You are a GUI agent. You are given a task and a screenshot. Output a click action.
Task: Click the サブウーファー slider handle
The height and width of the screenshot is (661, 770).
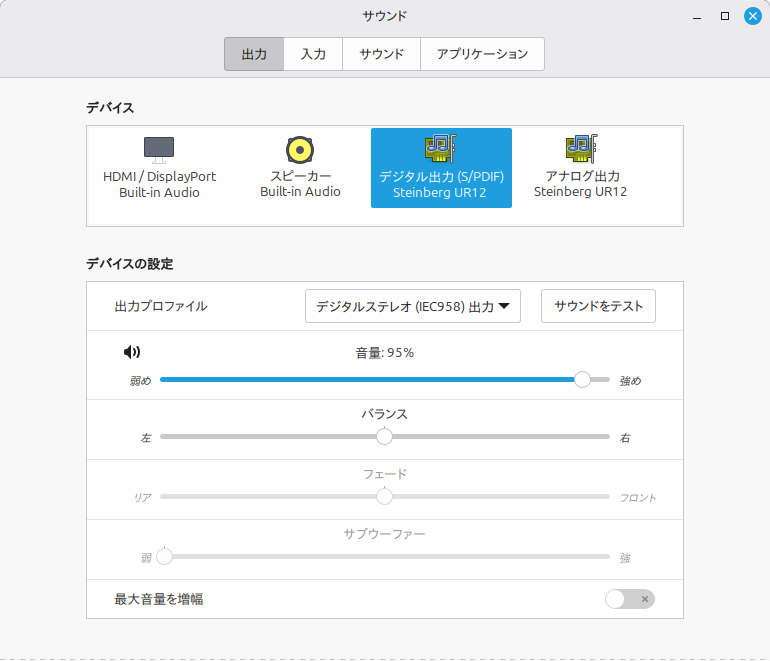[164, 556]
